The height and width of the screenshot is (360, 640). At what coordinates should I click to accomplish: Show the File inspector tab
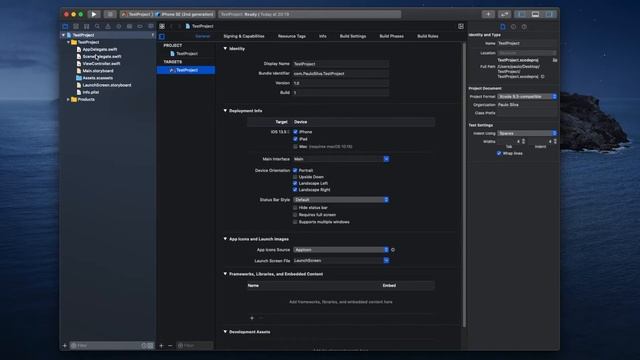[503, 27]
